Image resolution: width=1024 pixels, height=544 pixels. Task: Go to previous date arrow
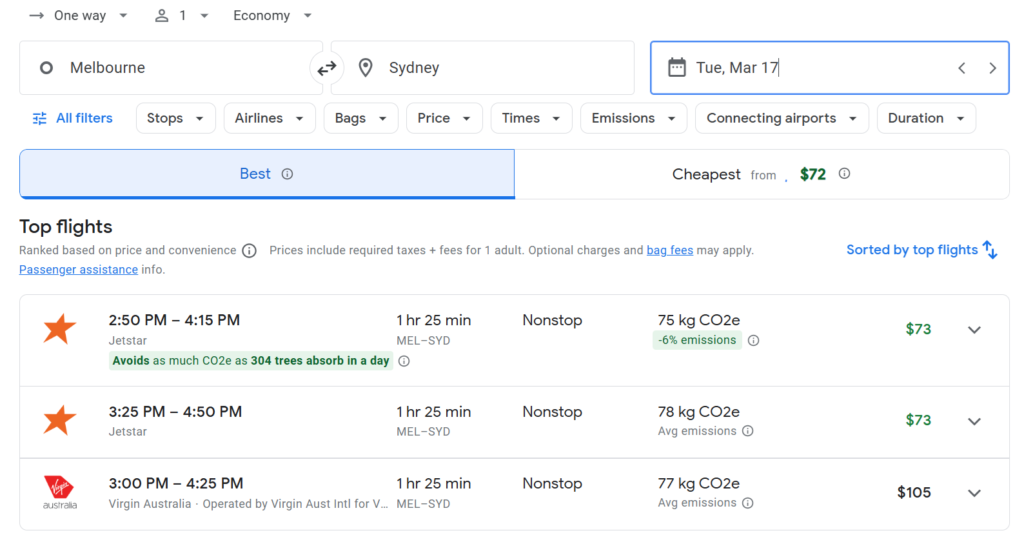click(961, 68)
